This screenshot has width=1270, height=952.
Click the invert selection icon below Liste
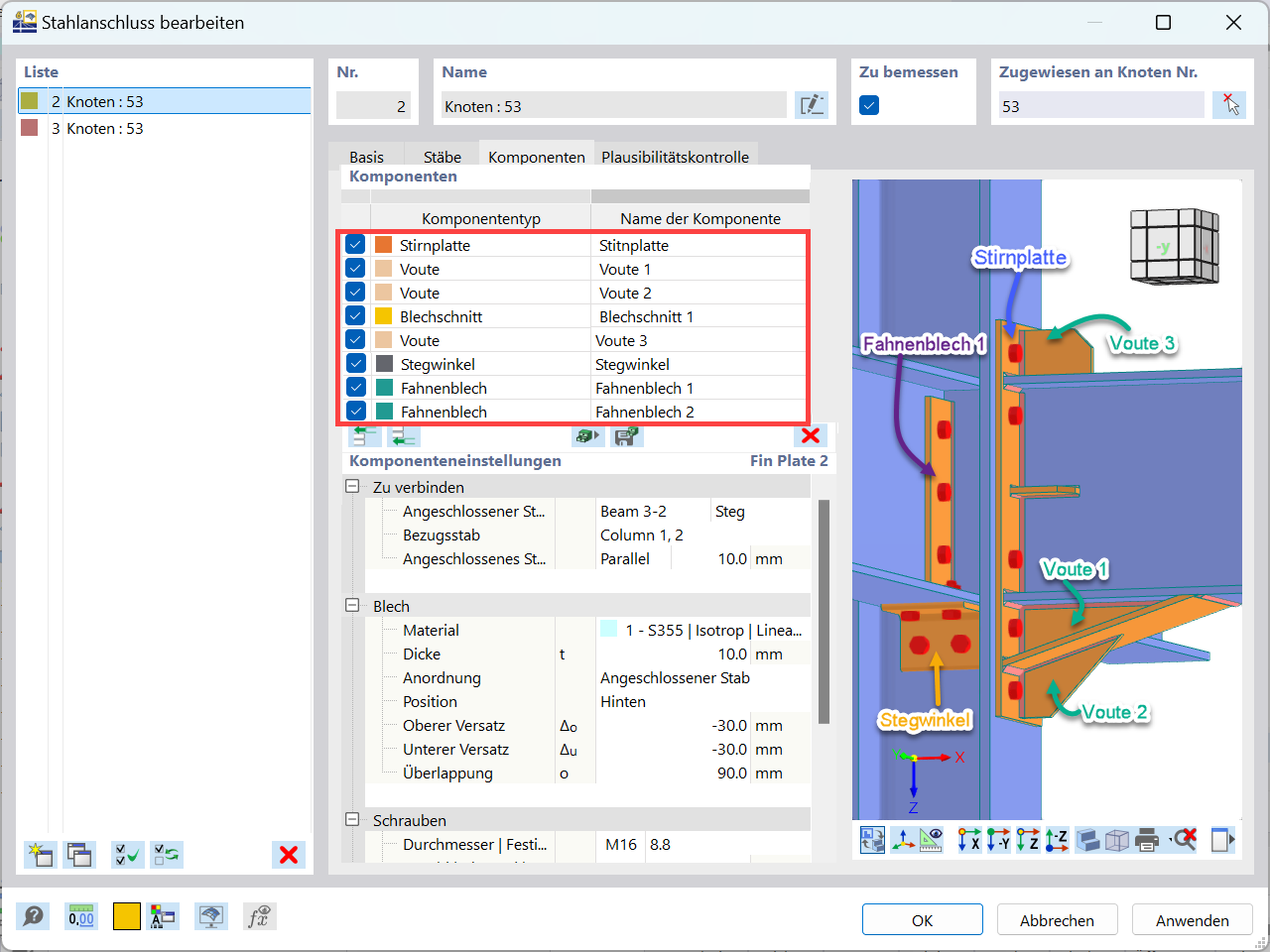167,855
